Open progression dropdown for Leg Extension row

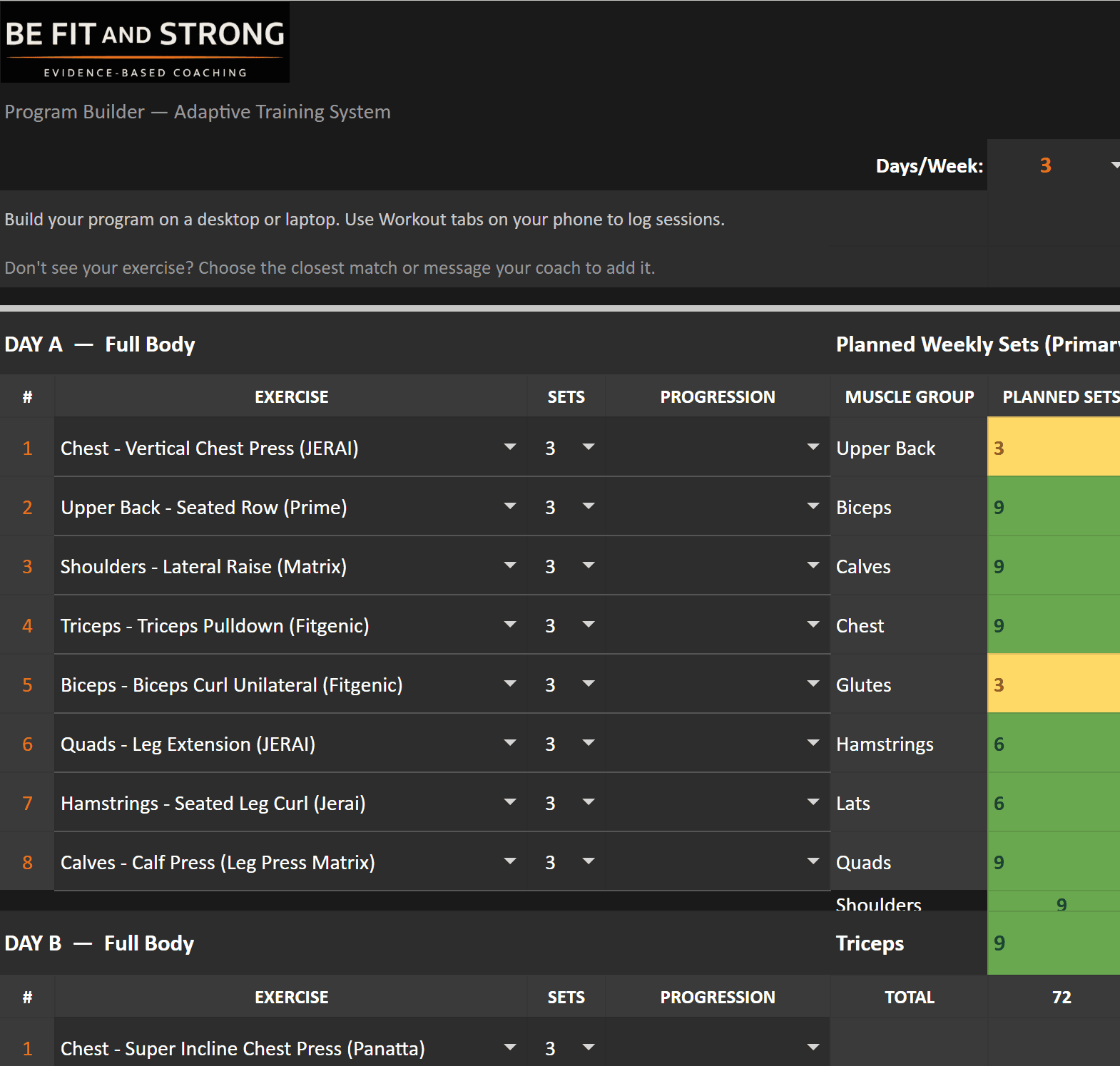813,743
